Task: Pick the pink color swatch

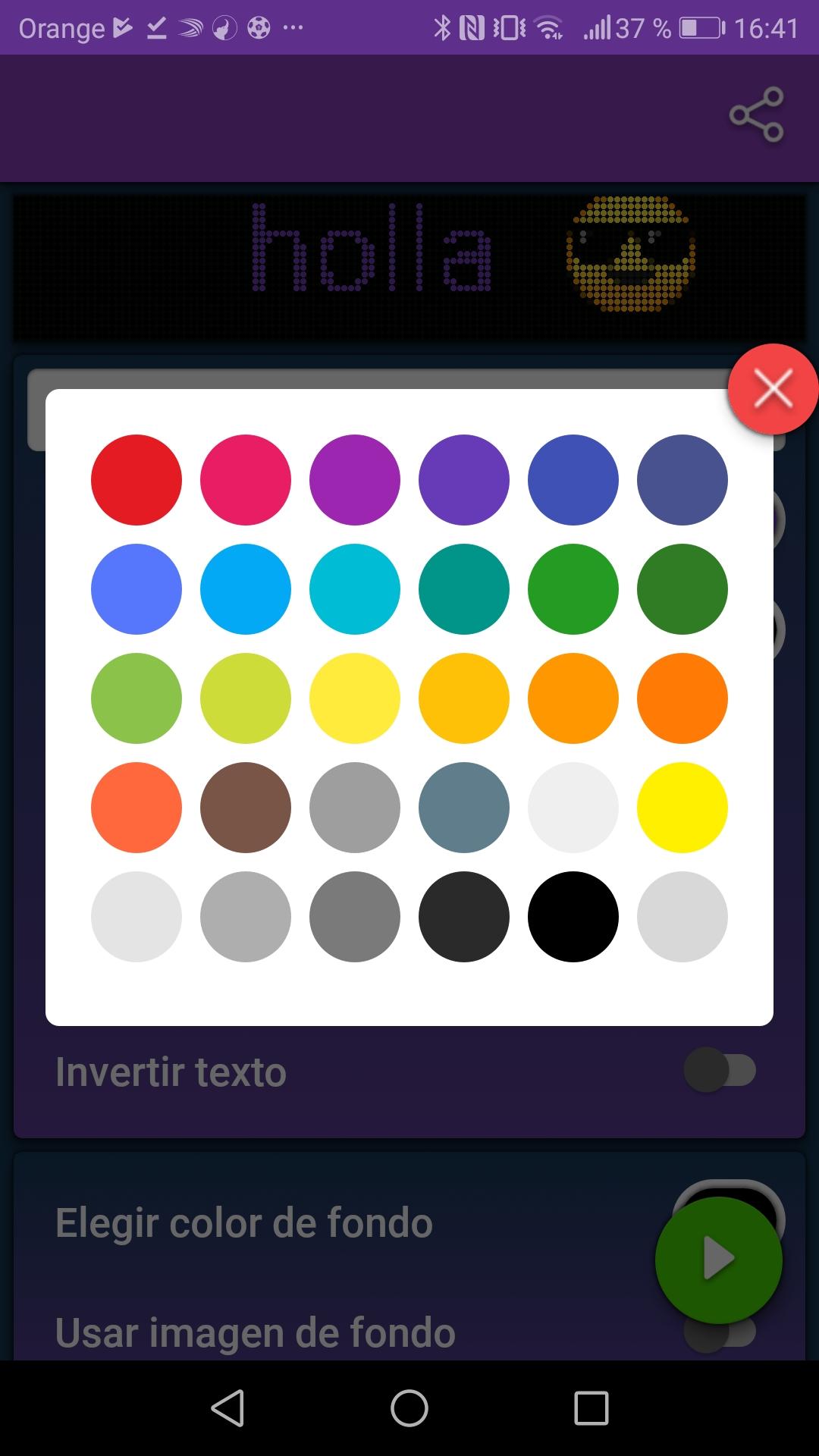Action: coord(246,480)
